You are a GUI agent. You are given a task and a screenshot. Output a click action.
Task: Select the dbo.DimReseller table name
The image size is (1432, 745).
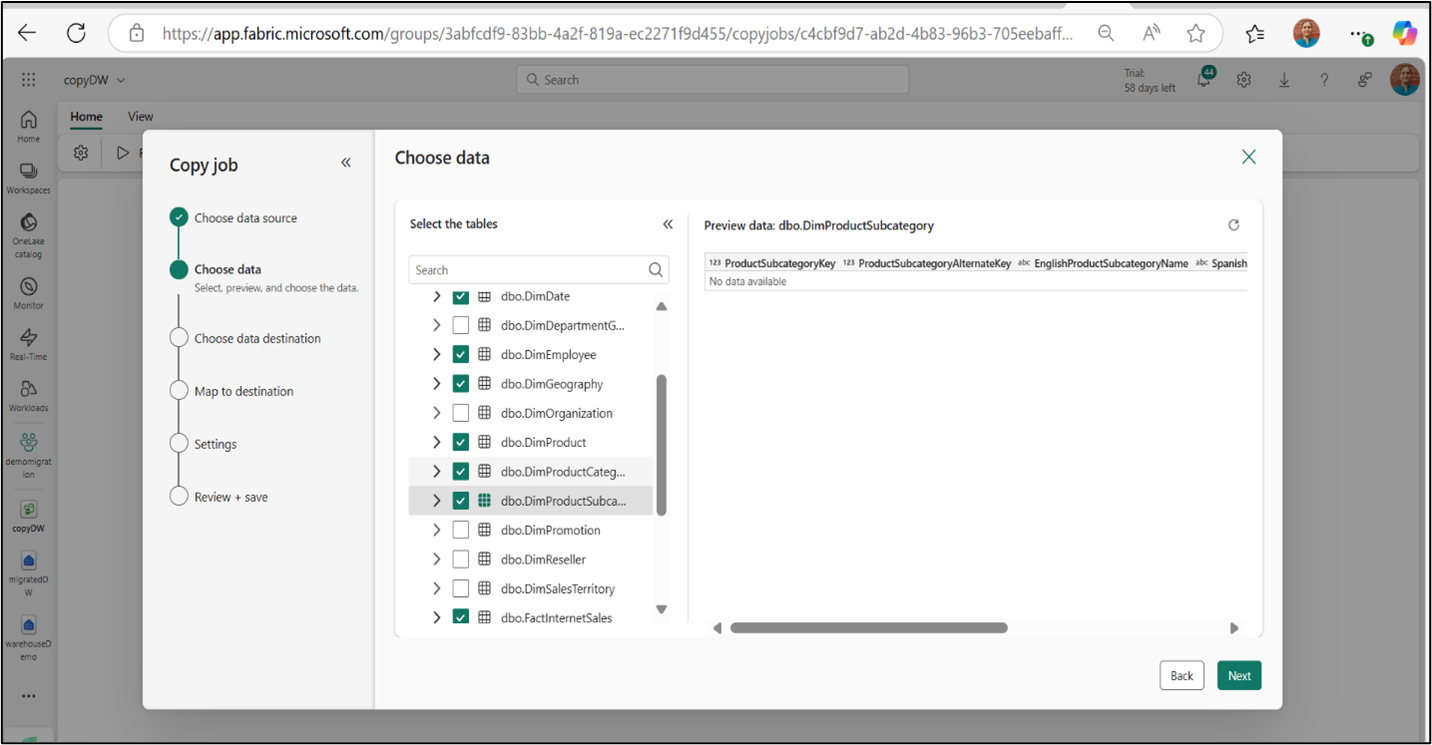tap(543, 559)
